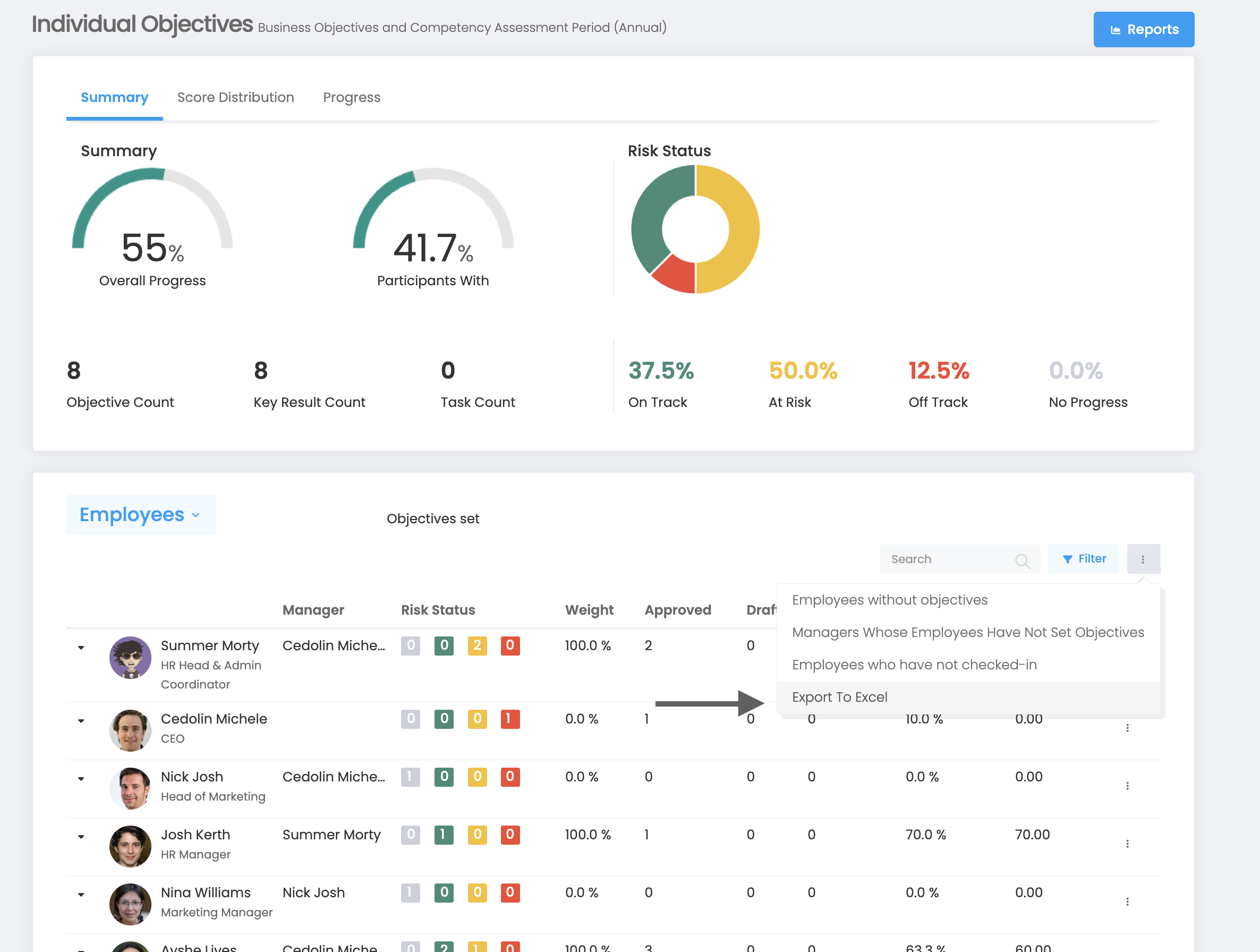Click the Reports button with chart icon
1260x952 pixels.
1143,29
